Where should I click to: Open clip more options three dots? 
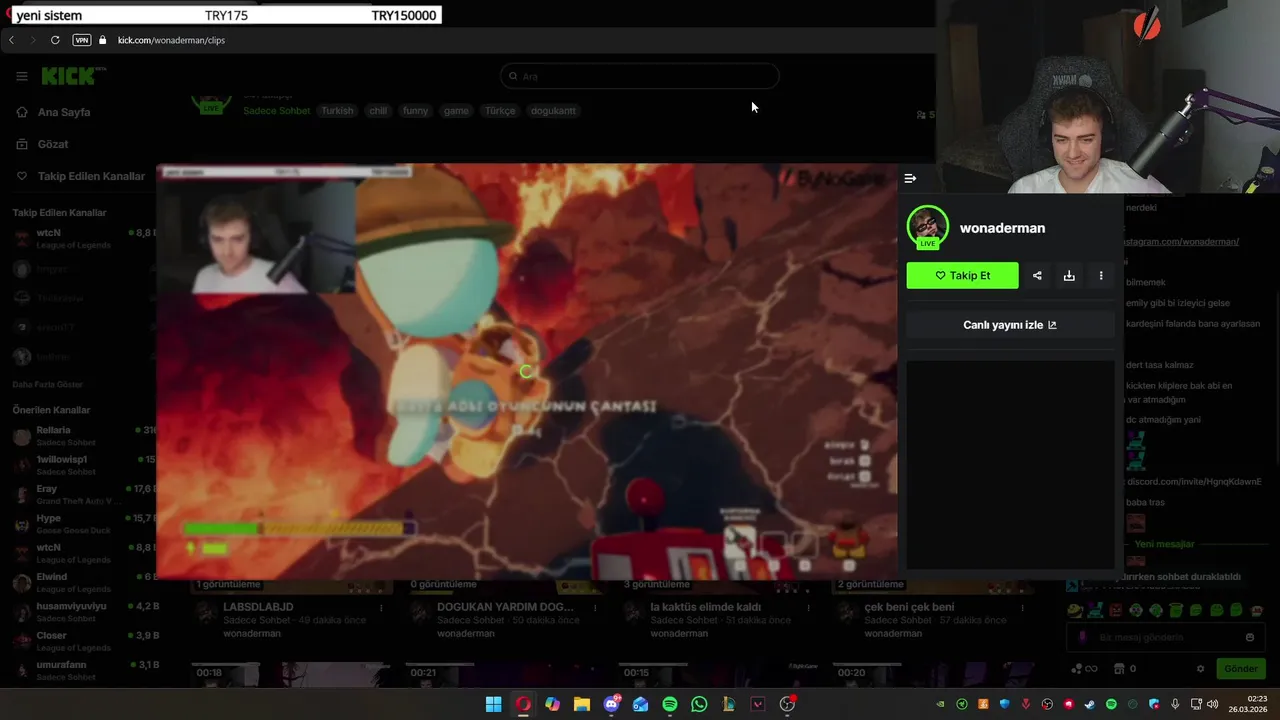tap(1101, 276)
